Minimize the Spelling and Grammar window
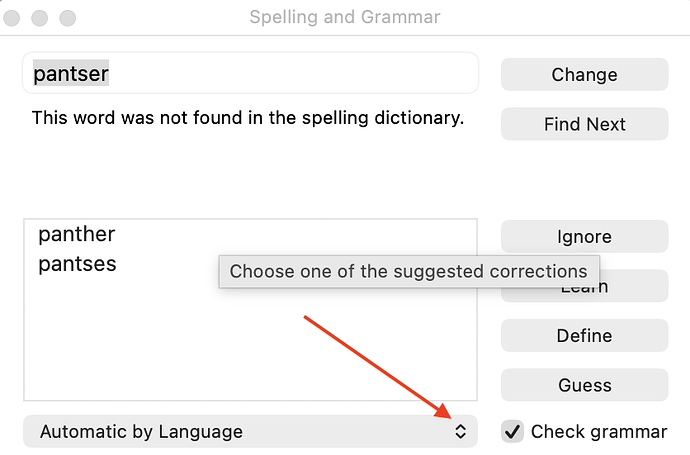Image resolution: width=690 pixels, height=455 pixels. [42, 18]
